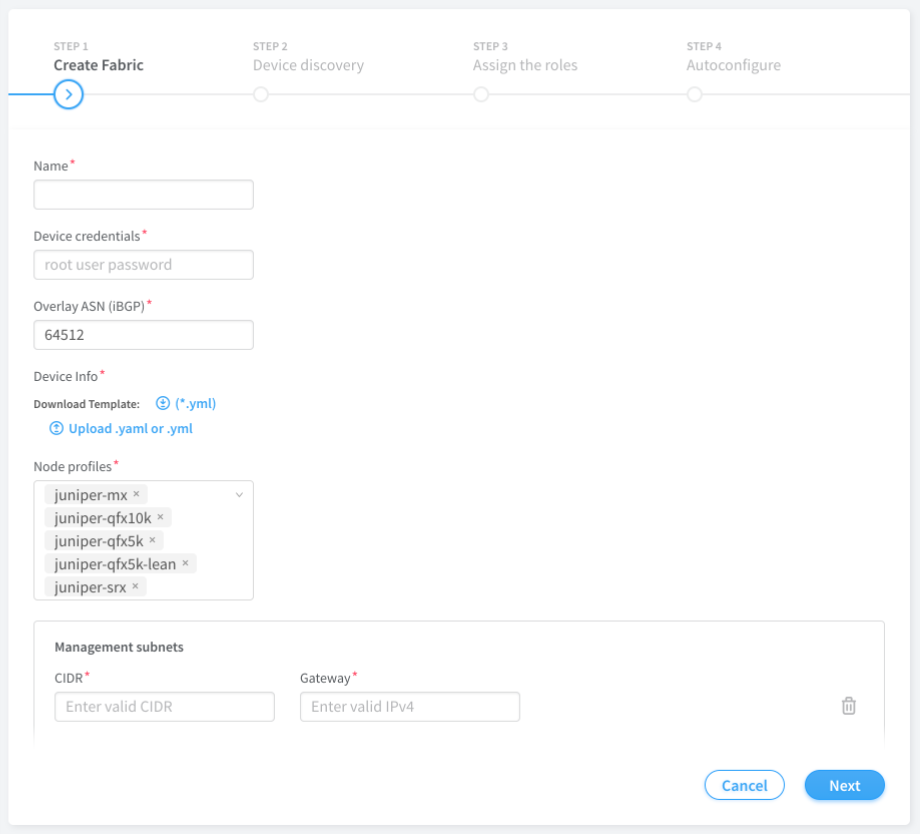This screenshot has height=834, width=920.
Task: Click the download template (*.yml) icon
Action: (163, 404)
